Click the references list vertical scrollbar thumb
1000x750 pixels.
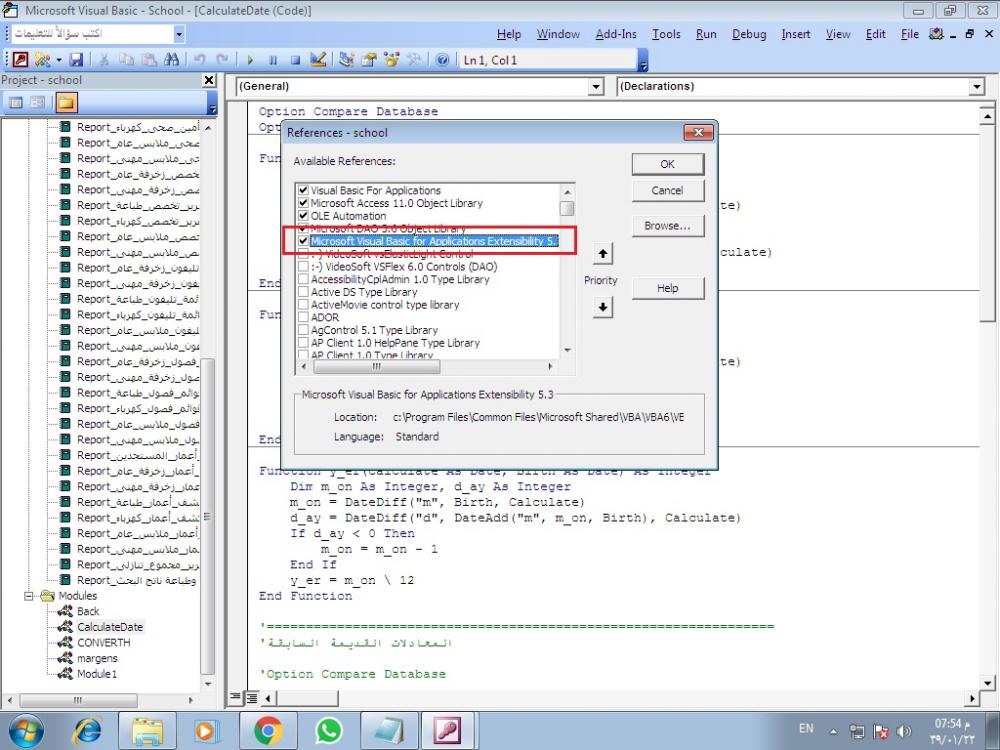567,209
